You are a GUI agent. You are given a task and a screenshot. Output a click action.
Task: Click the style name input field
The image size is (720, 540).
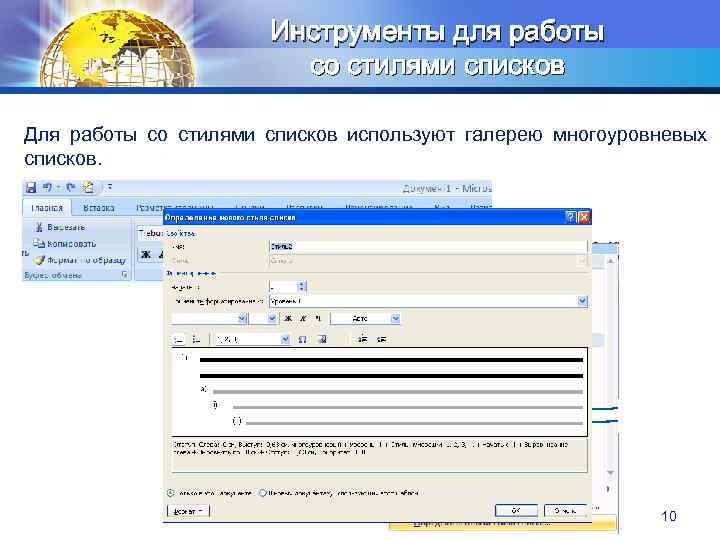pyautogui.click(x=428, y=247)
